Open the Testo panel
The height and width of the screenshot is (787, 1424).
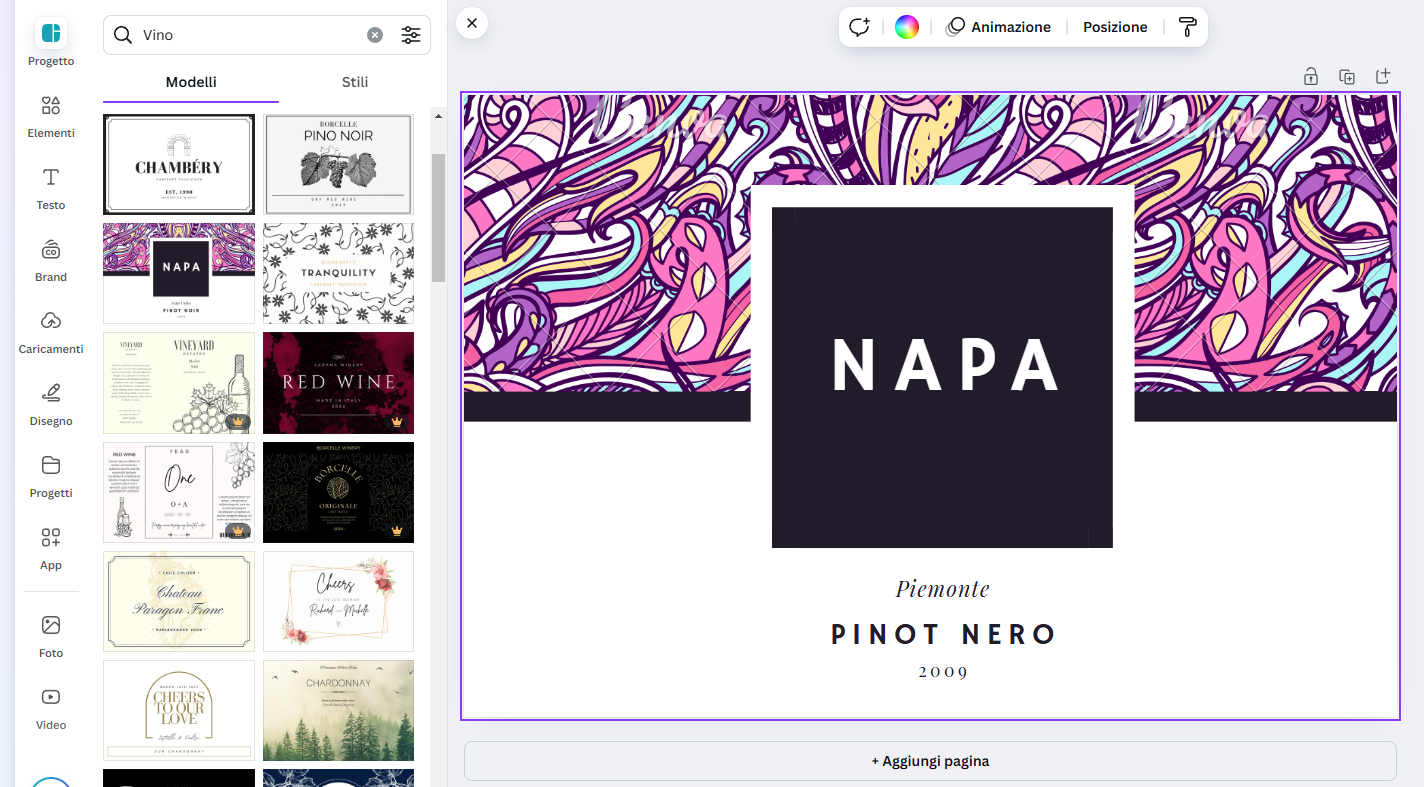[51, 188]
